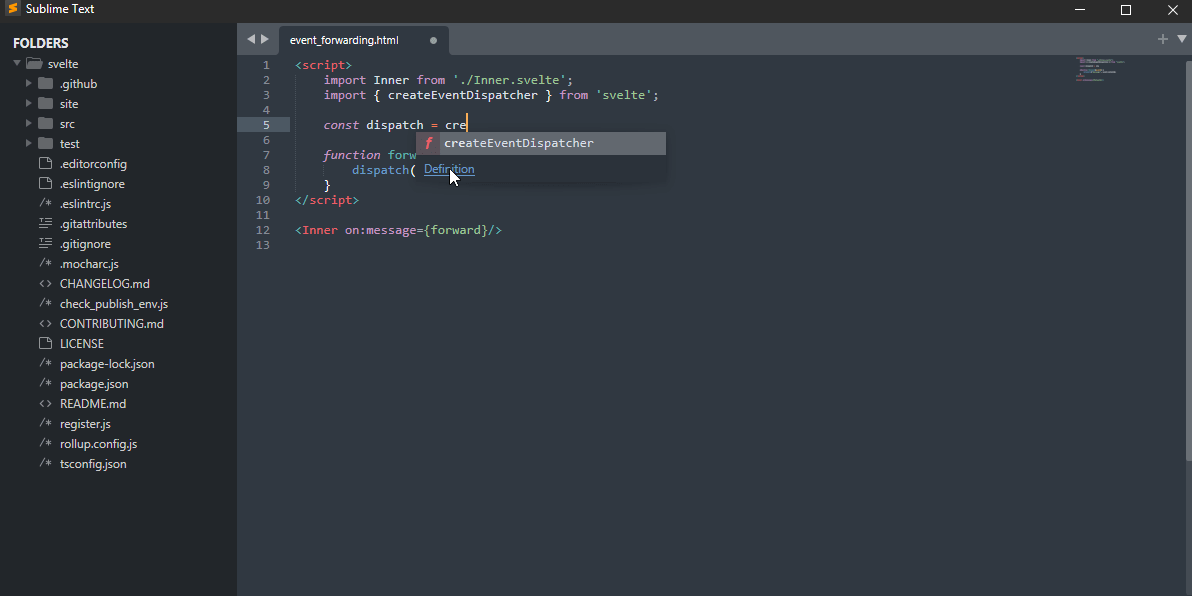1192x596 pixels.
Task: Click the JS icon beside .eslintrc.js
Action: click(46, 204)
